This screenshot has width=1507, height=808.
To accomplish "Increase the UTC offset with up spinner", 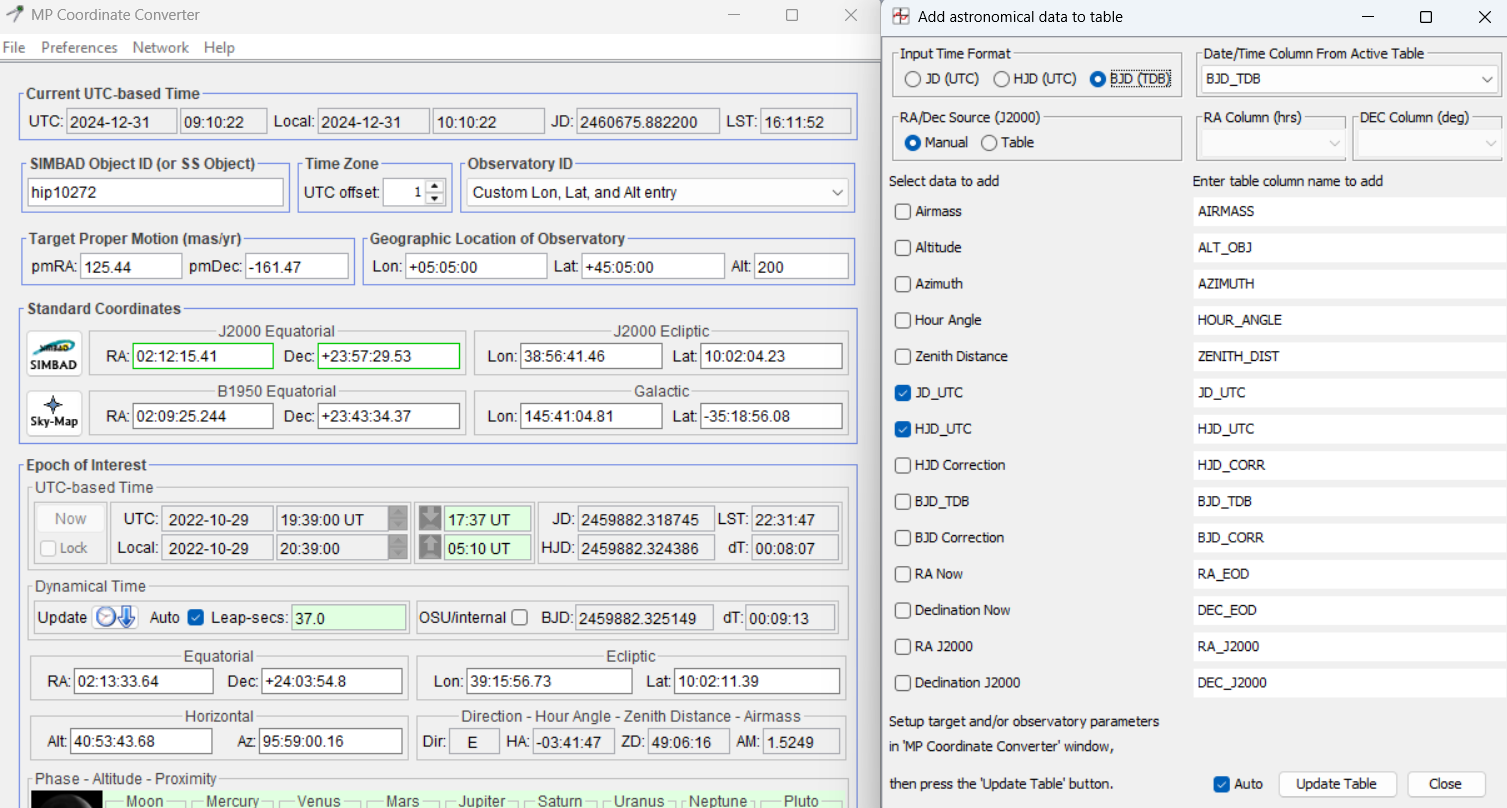I will (x=434, y=186).
